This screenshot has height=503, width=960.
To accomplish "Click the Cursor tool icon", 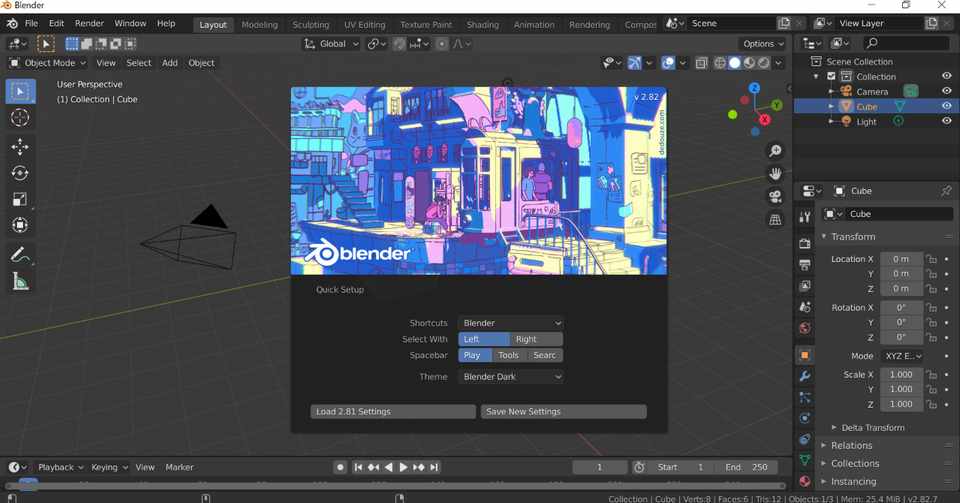I will (x=20, y=118).
